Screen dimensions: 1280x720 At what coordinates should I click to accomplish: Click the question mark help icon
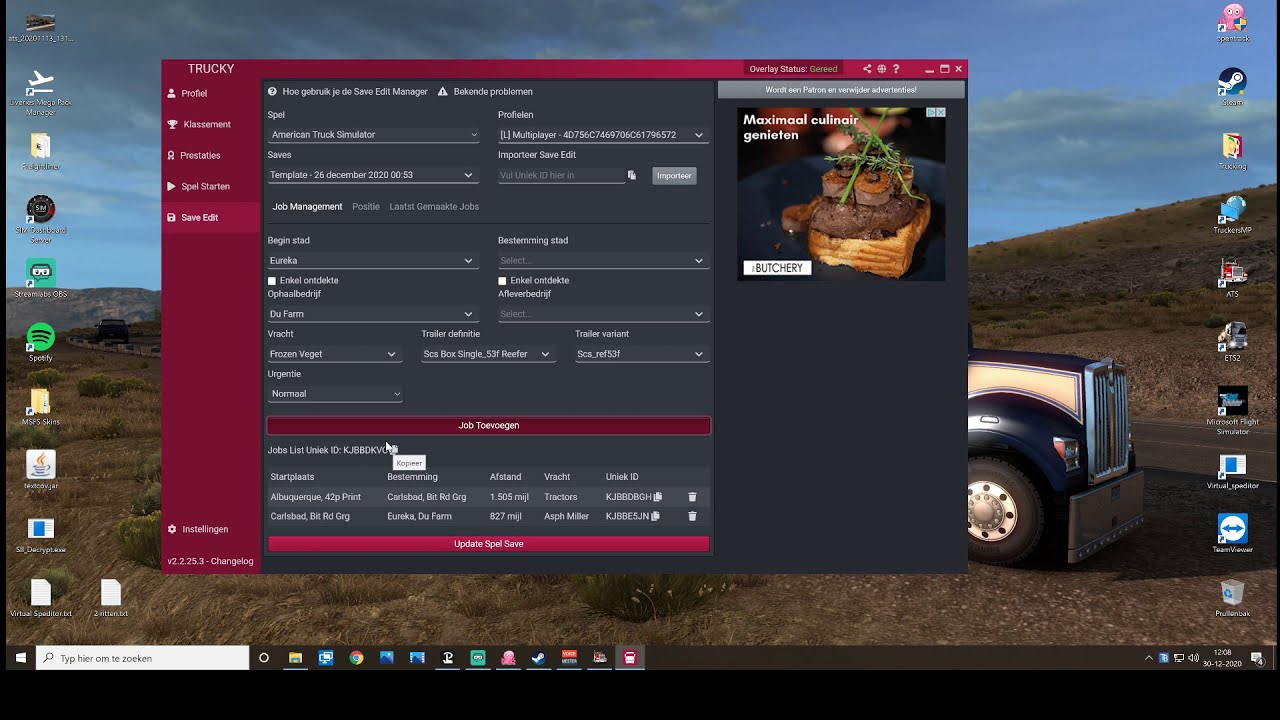click(896, 69)
